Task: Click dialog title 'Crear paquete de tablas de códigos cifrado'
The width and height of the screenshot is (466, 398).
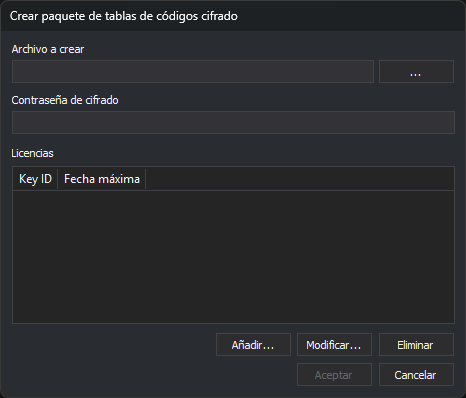Action: pyautogui.click(x=124, y=16)
